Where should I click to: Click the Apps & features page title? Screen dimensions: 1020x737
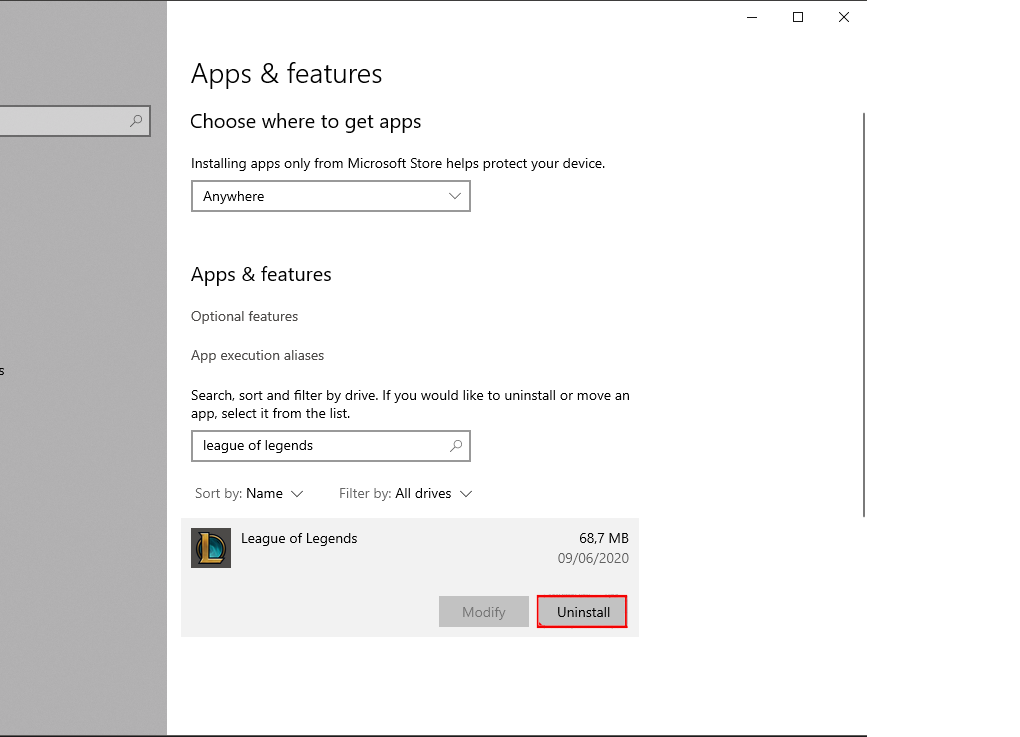click(x=286, y=74)
